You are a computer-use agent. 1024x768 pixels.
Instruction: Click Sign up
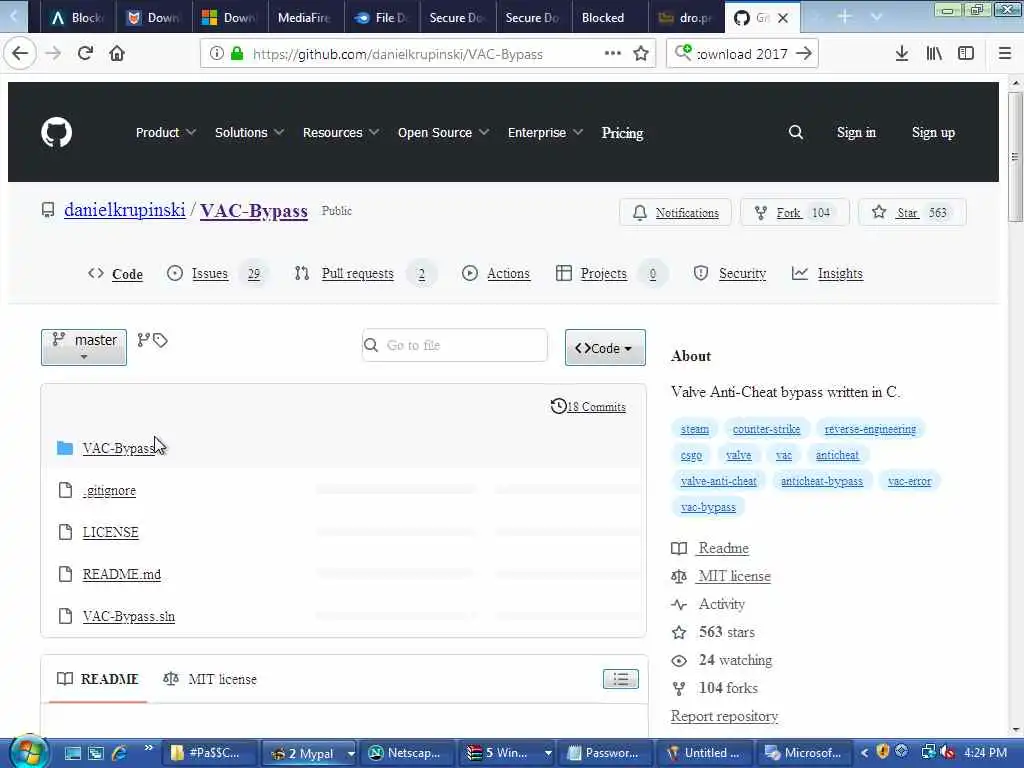click(x=933, y=133)
